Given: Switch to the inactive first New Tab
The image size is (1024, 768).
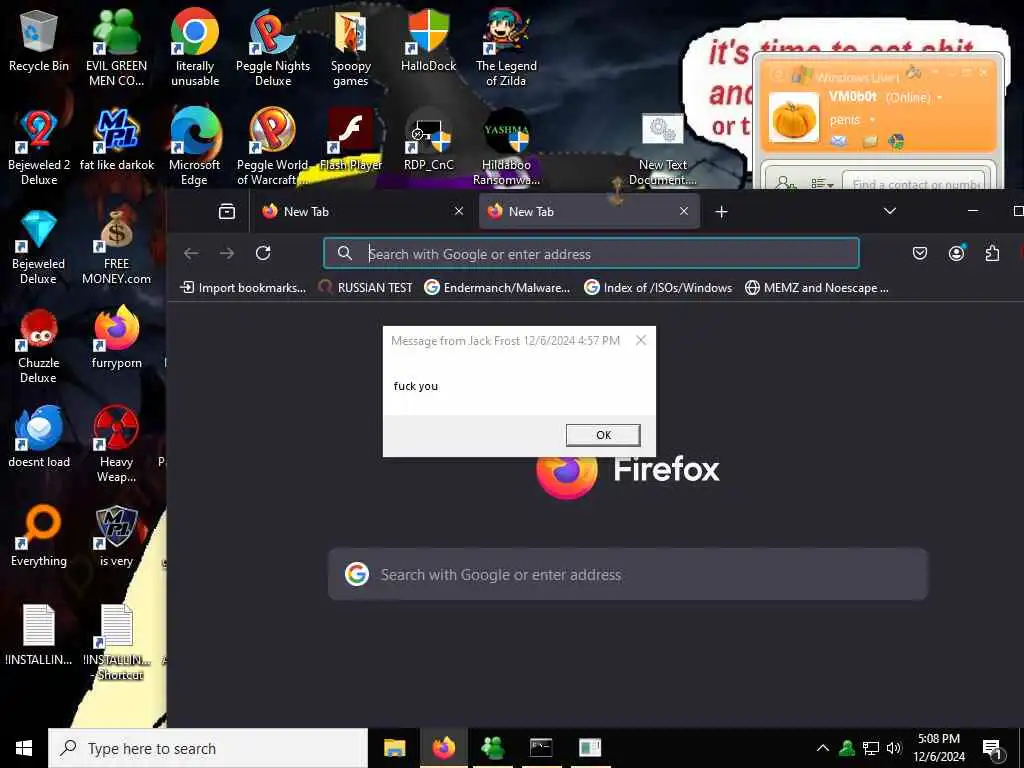Looking at the screenshot, I should click(360, 211).
